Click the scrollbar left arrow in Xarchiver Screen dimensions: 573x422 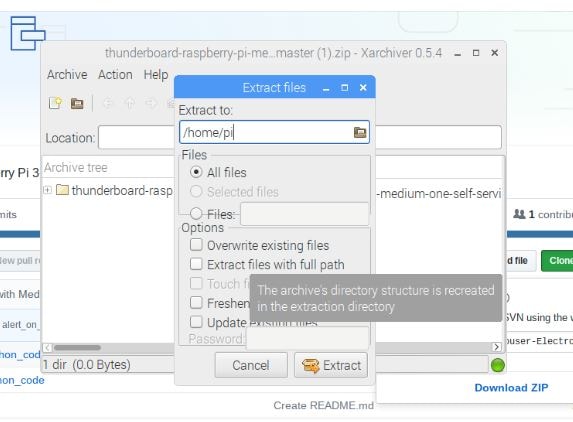point(47,347)
